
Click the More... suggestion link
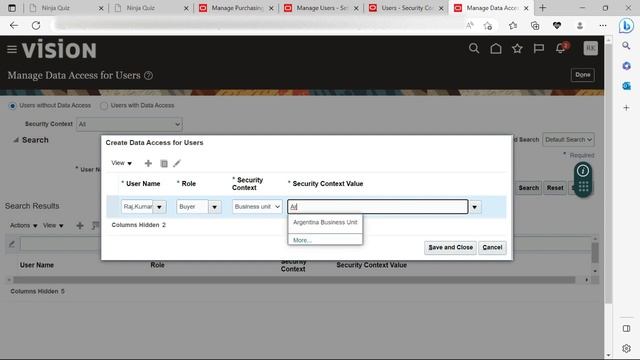[302, 240]
